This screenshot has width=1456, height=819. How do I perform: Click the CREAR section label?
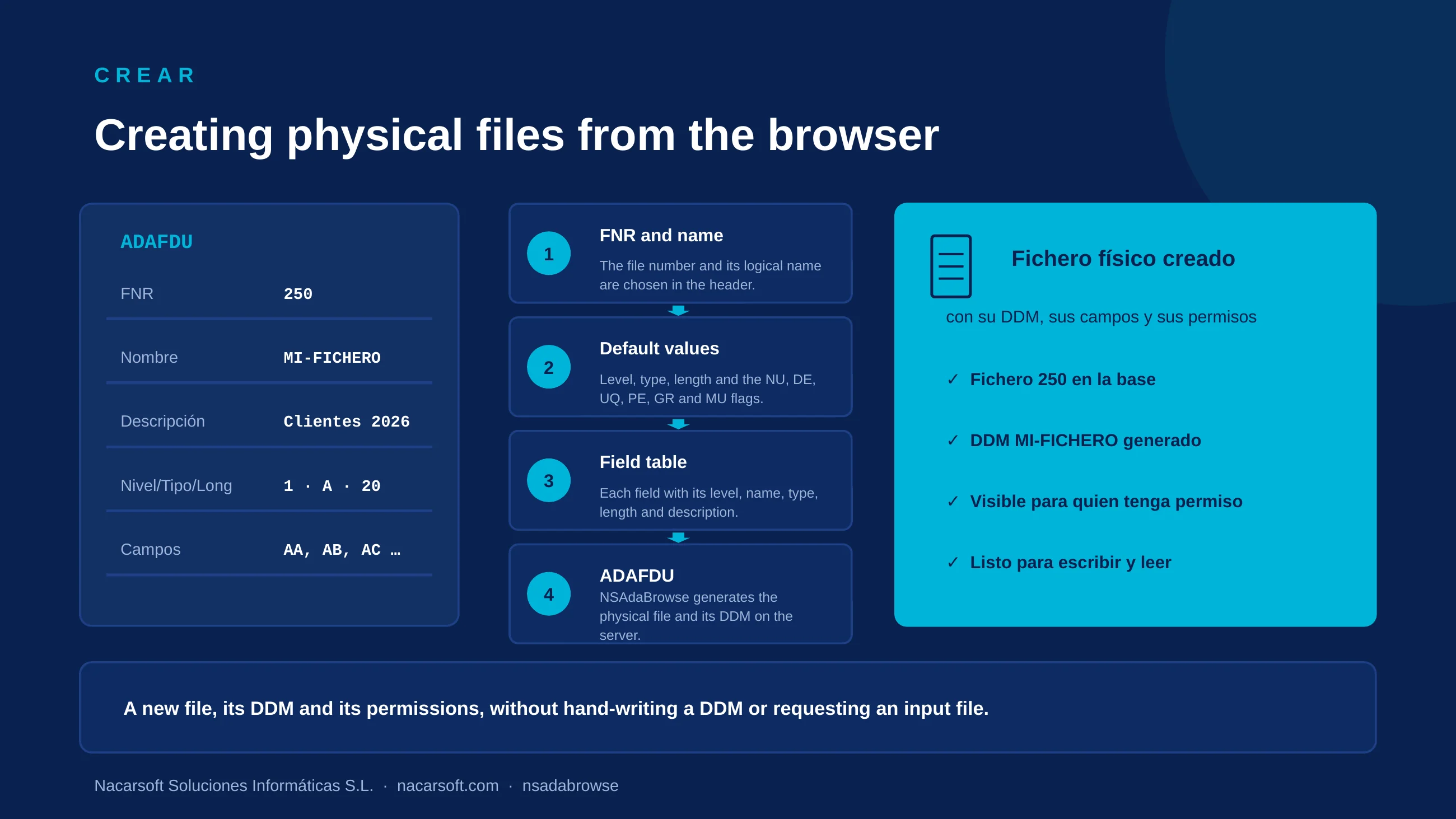[144, 75]
